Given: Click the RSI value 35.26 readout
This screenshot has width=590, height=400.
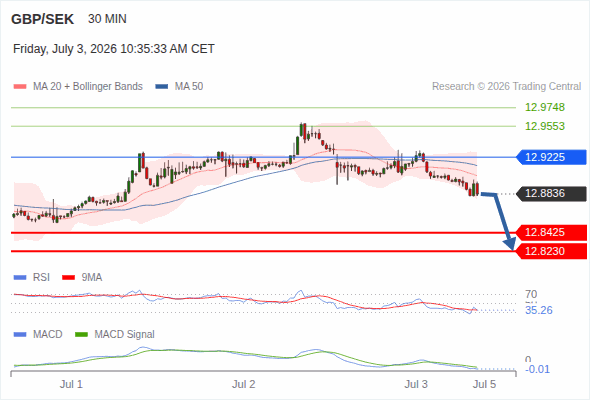Looking at the screenshot, I should click(x=539, y=310).
